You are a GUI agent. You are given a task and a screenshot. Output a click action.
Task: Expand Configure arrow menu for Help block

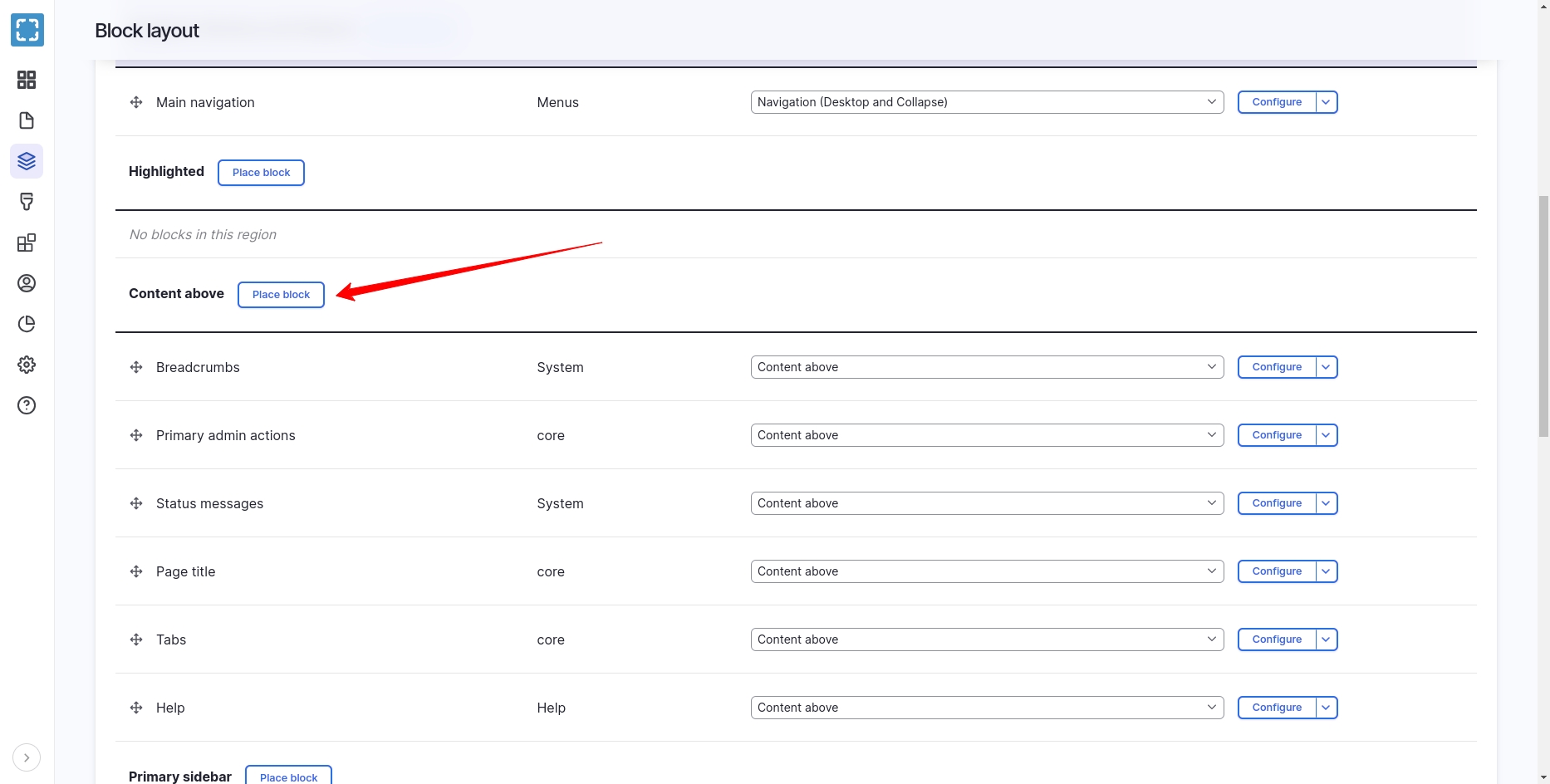click(1327, 708)
